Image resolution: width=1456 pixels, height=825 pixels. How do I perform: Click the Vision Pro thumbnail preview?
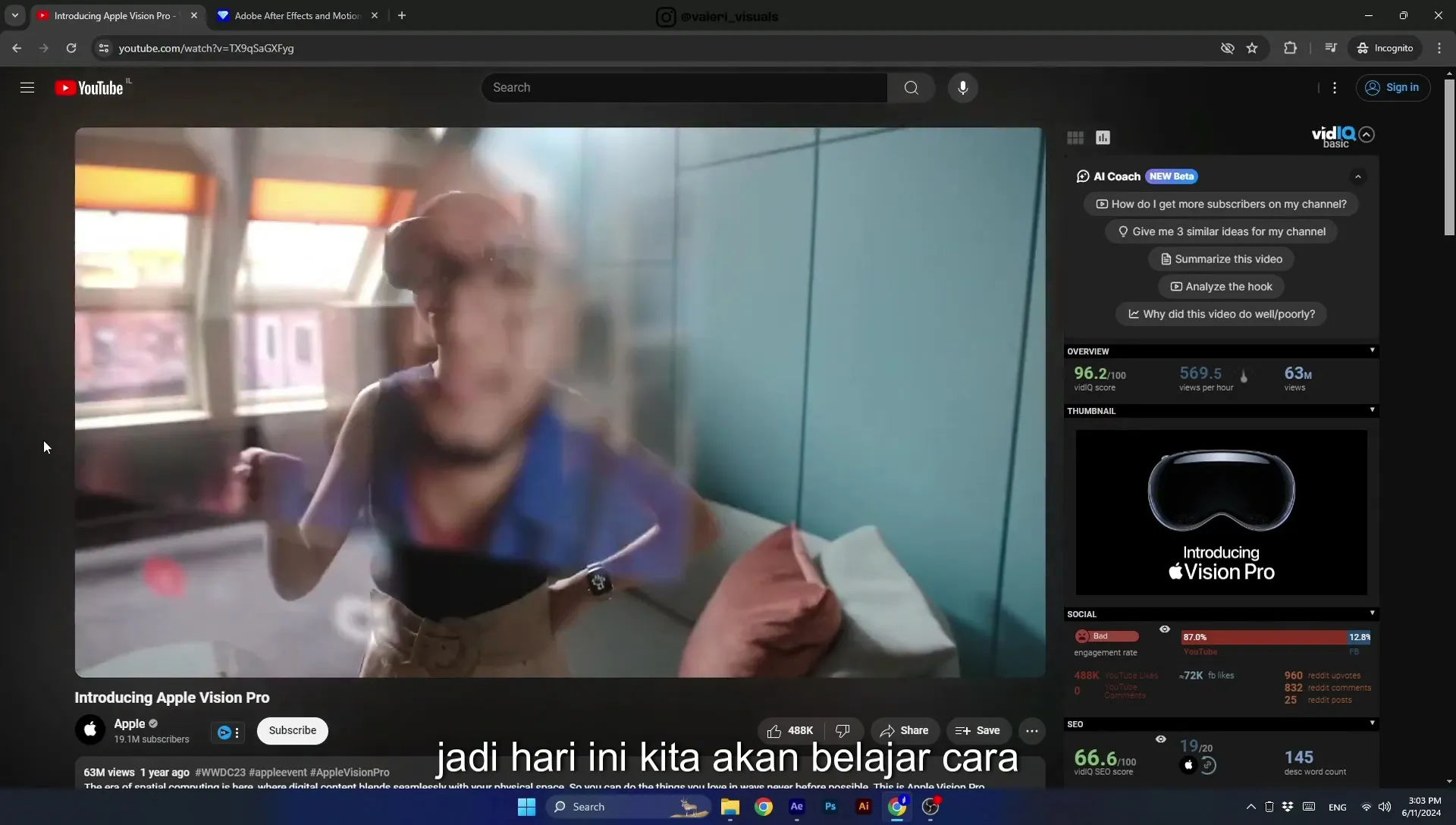[1221, 513]
